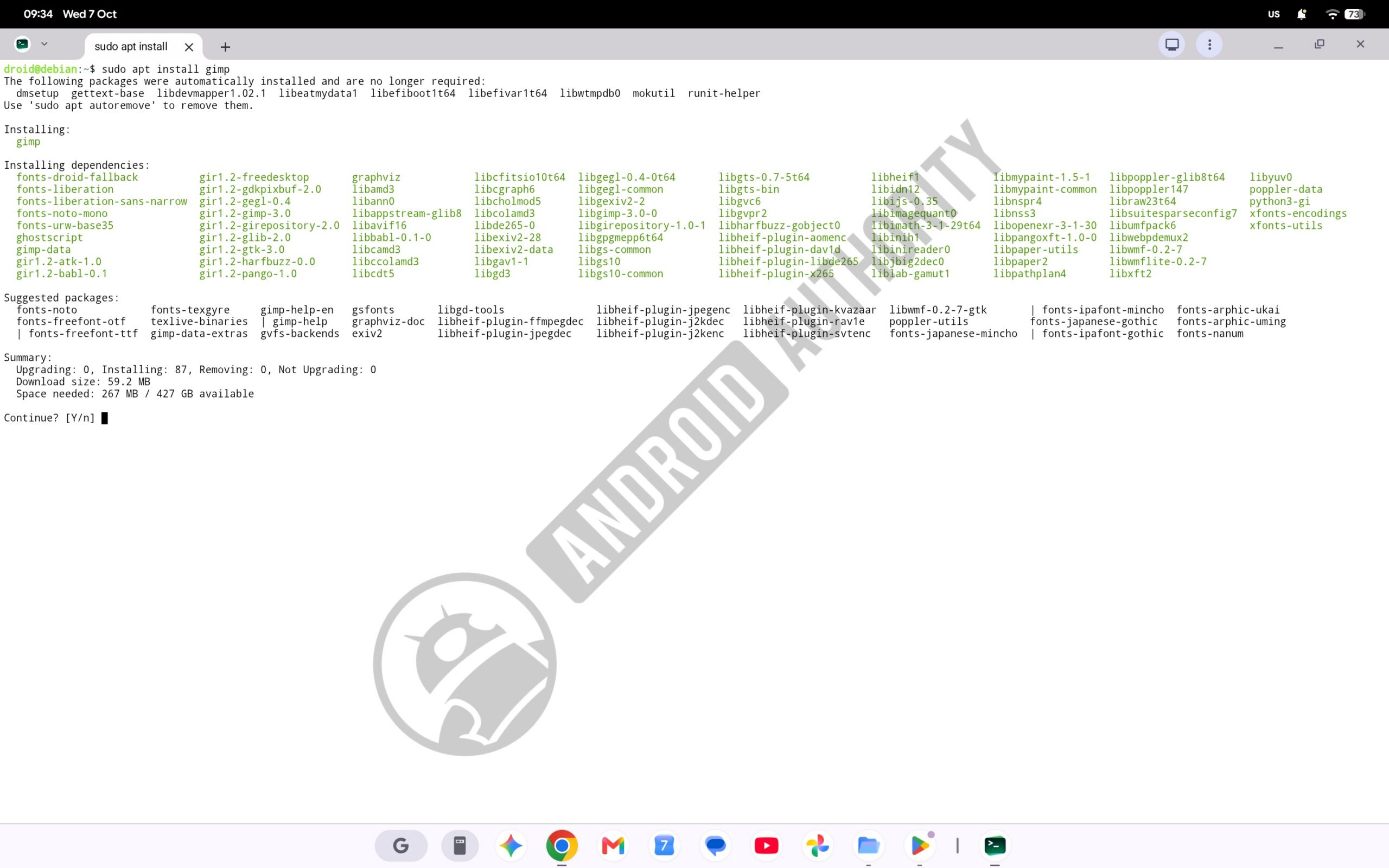
Task: Click the 'ghostscript' dependency name
Action: pyautogui.click(x=49, y=238)
